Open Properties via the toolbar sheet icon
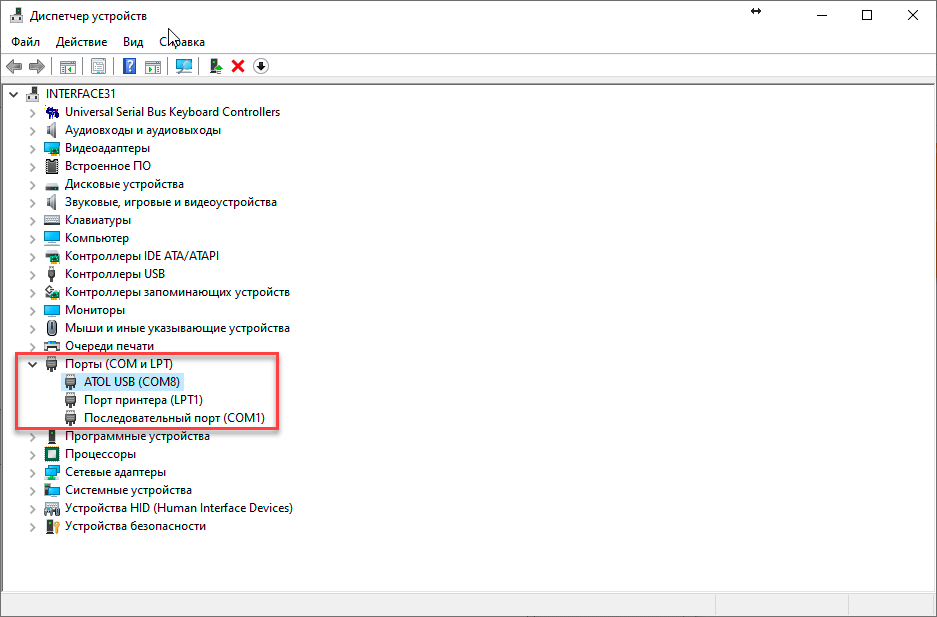Screen dimensions: 937x617 [x=99, y=66]
